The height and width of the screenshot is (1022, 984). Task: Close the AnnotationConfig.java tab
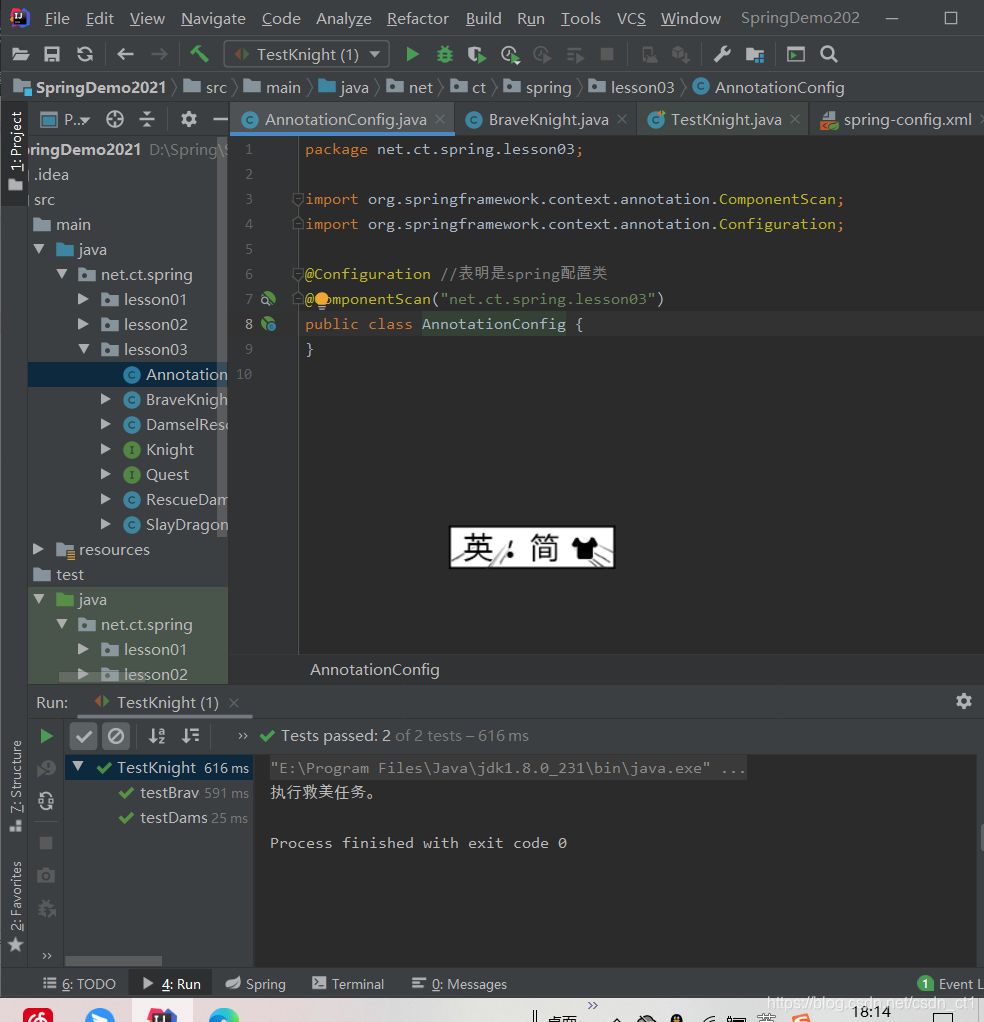(x=440, y=119)
